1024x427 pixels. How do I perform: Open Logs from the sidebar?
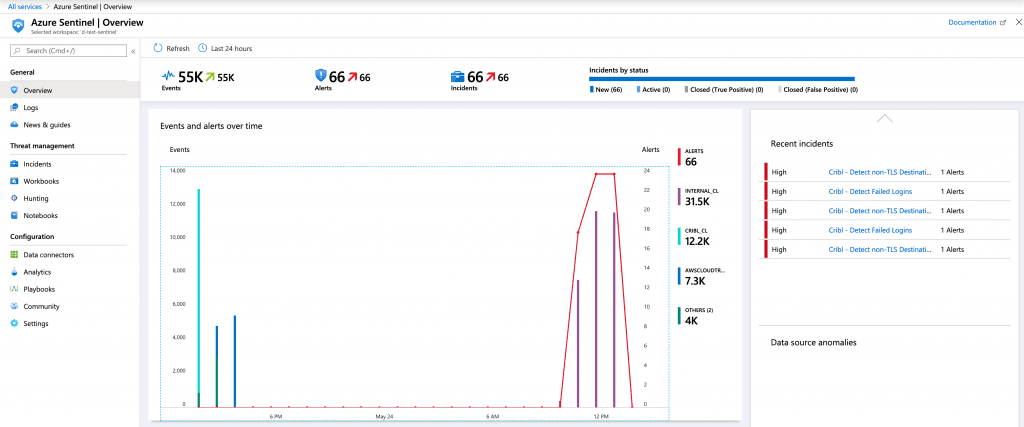click(x=31, y=107)
